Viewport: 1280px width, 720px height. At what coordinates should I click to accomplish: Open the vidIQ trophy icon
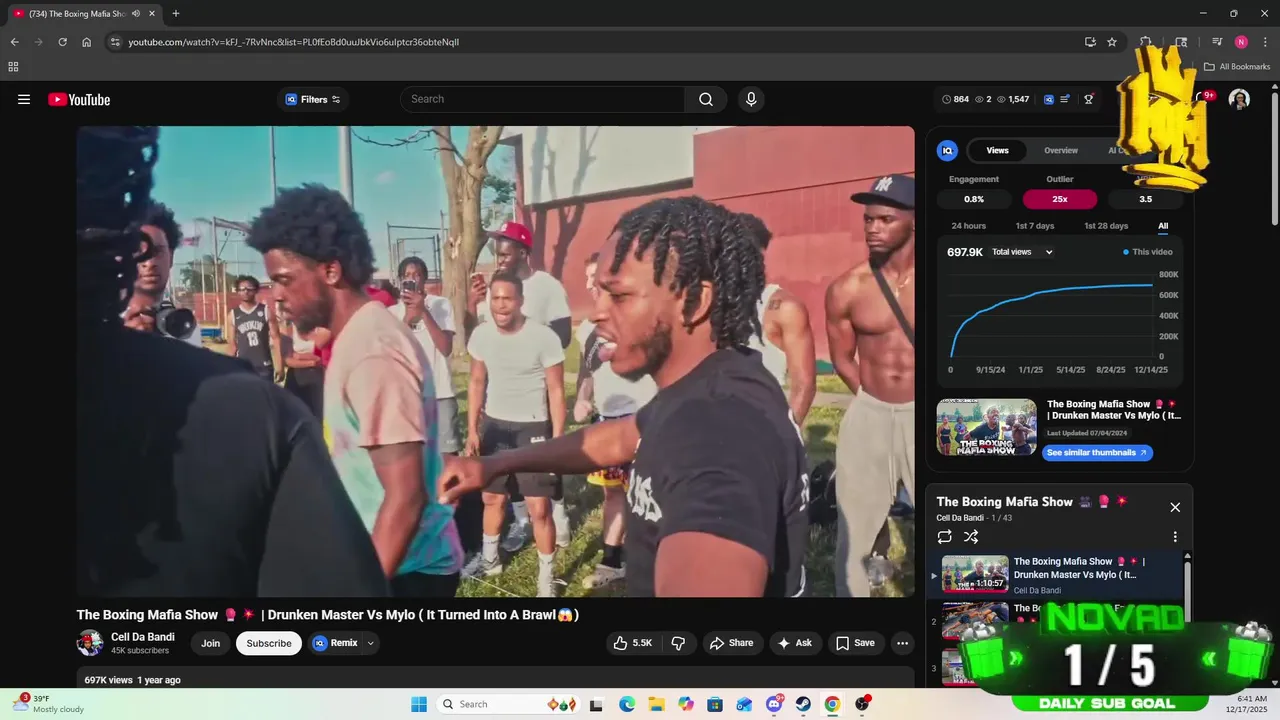1089,99
